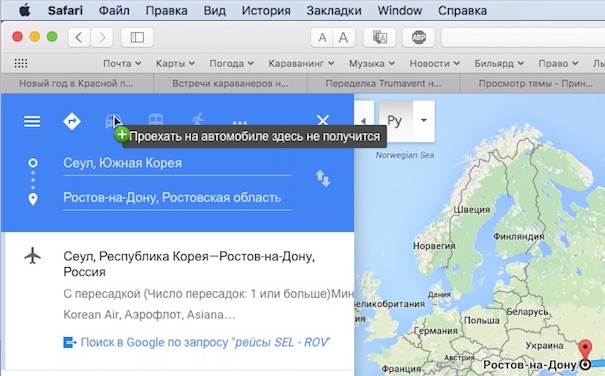
Task: Switch to tab Новый год в Красной п...
Action: point(77,83)
